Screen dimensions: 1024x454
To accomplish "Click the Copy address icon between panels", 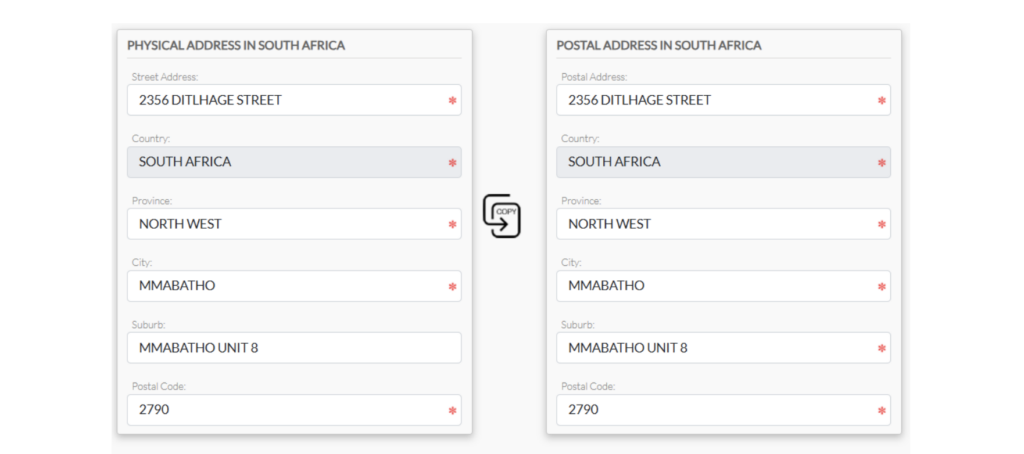I will (502, 216).
